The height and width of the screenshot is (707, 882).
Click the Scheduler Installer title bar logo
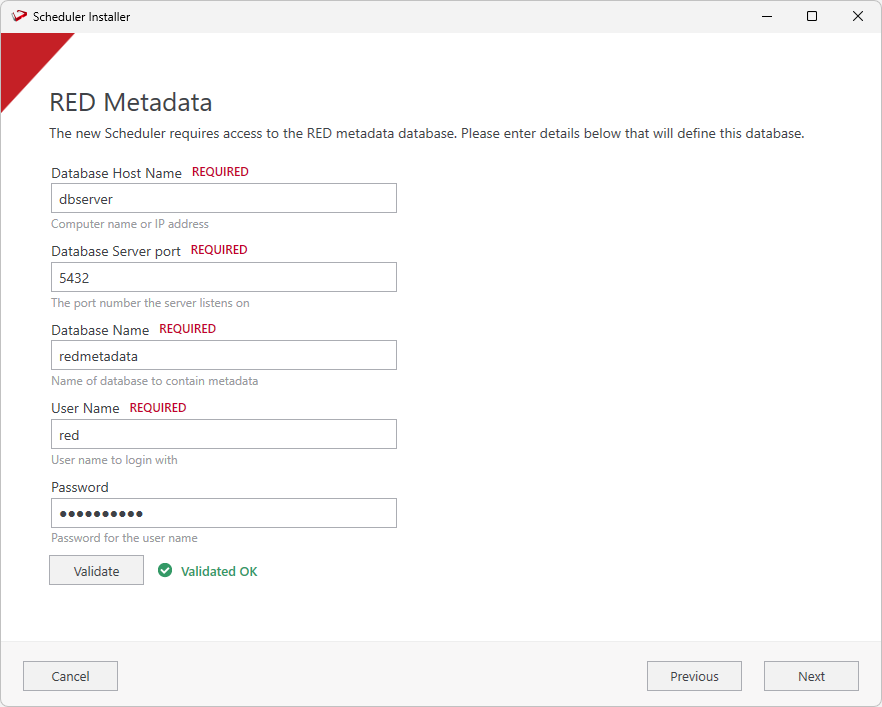(x=19, y=16)
